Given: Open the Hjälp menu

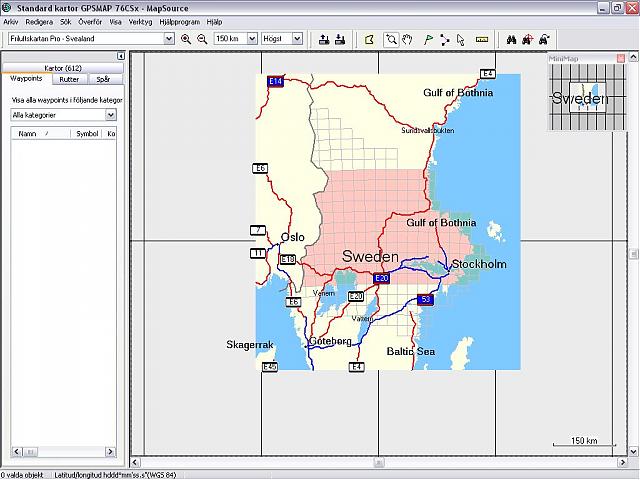Looking at the screenshot, I should pos(214,22).
